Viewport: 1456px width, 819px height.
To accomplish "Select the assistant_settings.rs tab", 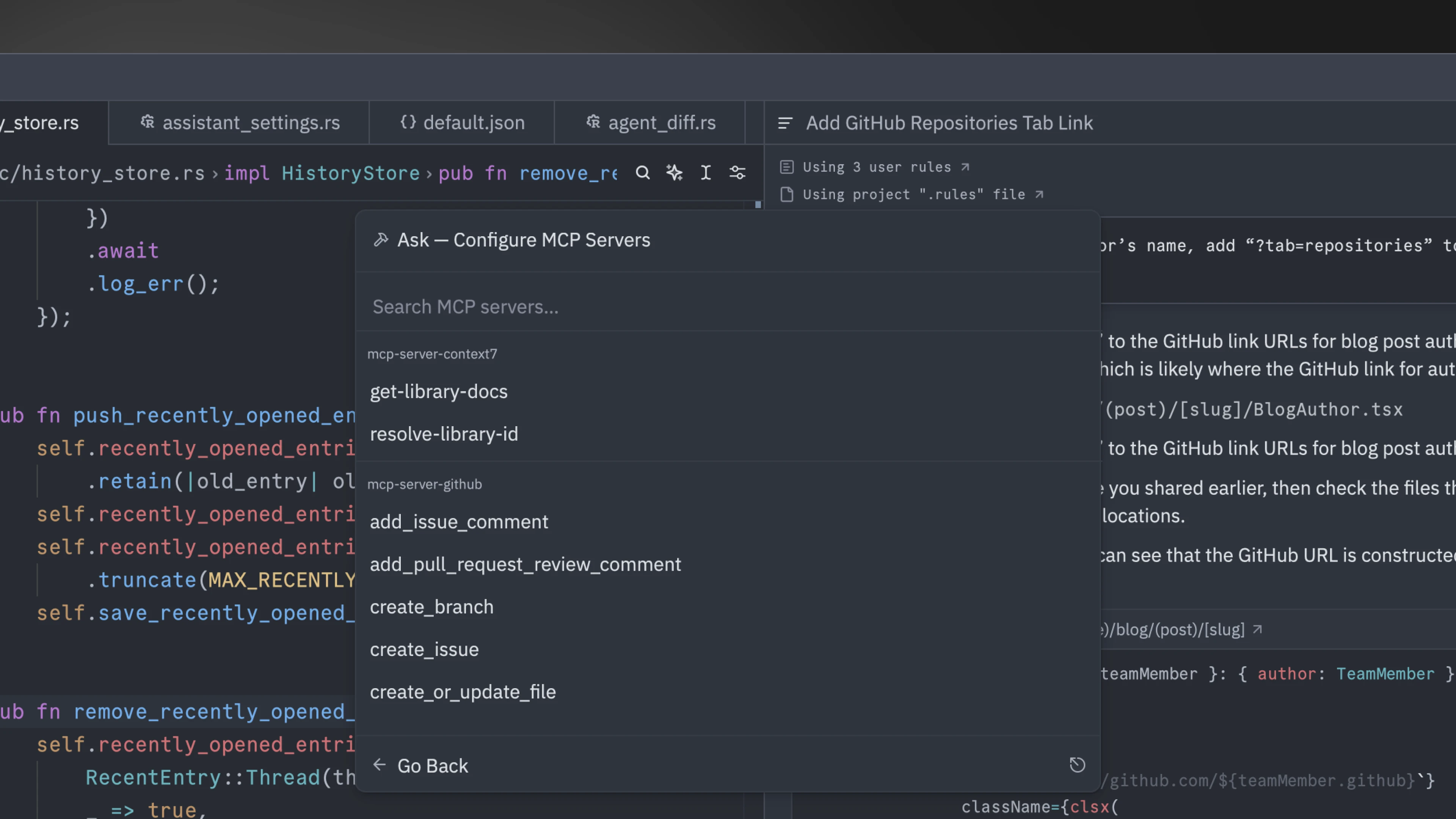I will coord(251,122).
